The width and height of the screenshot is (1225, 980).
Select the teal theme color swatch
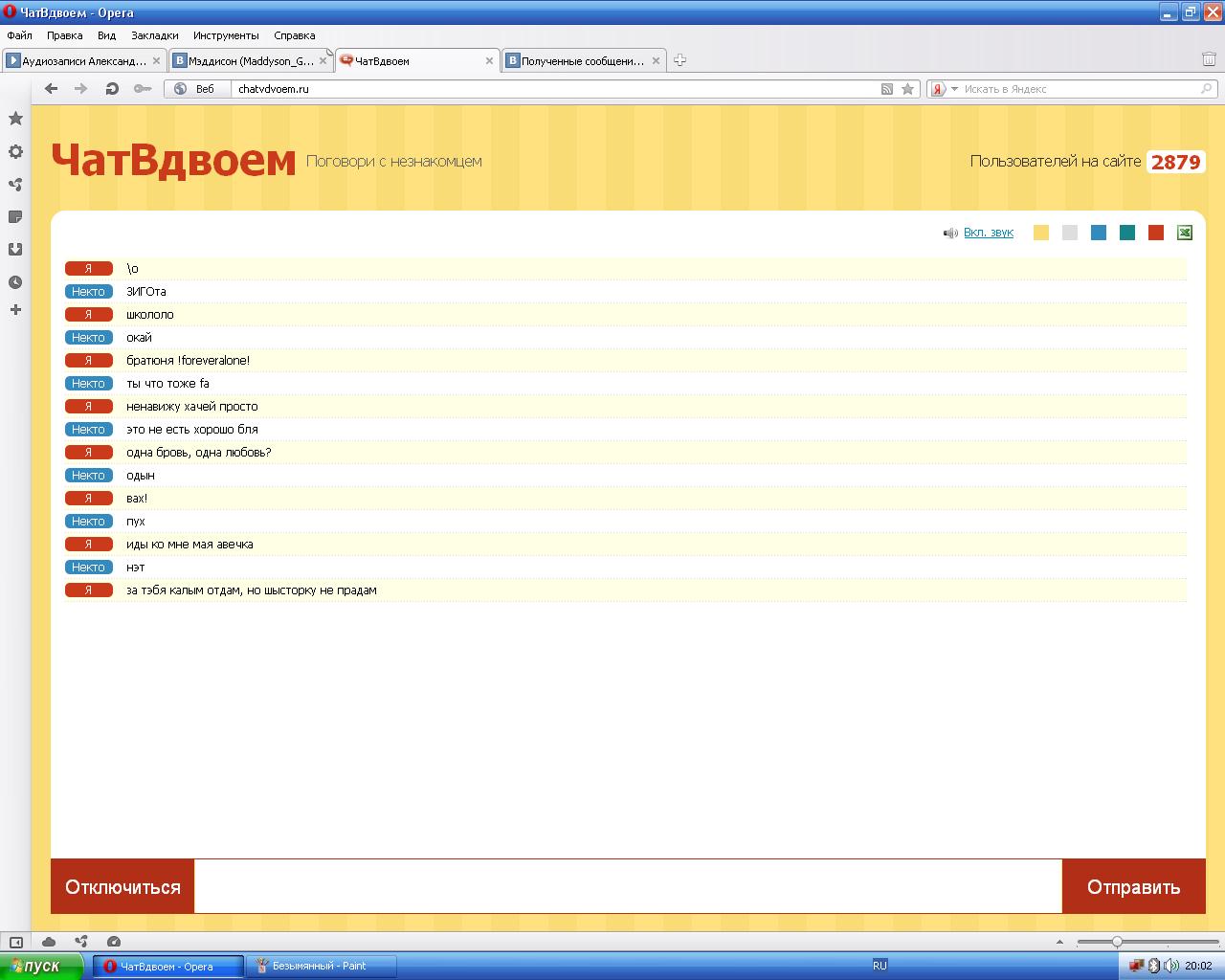tap(1127, 233)
